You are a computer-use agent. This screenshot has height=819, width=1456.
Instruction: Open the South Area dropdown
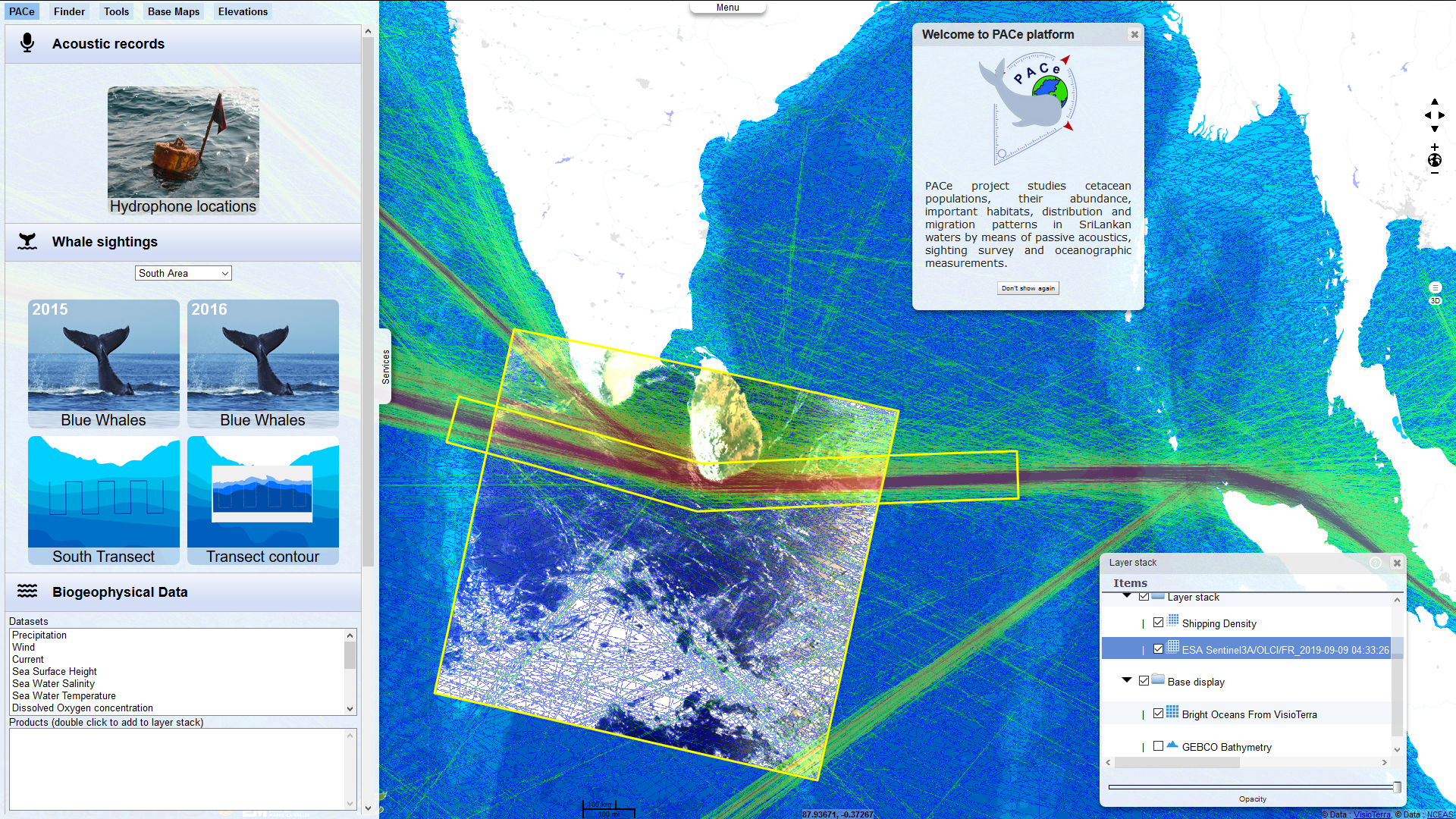183,273
